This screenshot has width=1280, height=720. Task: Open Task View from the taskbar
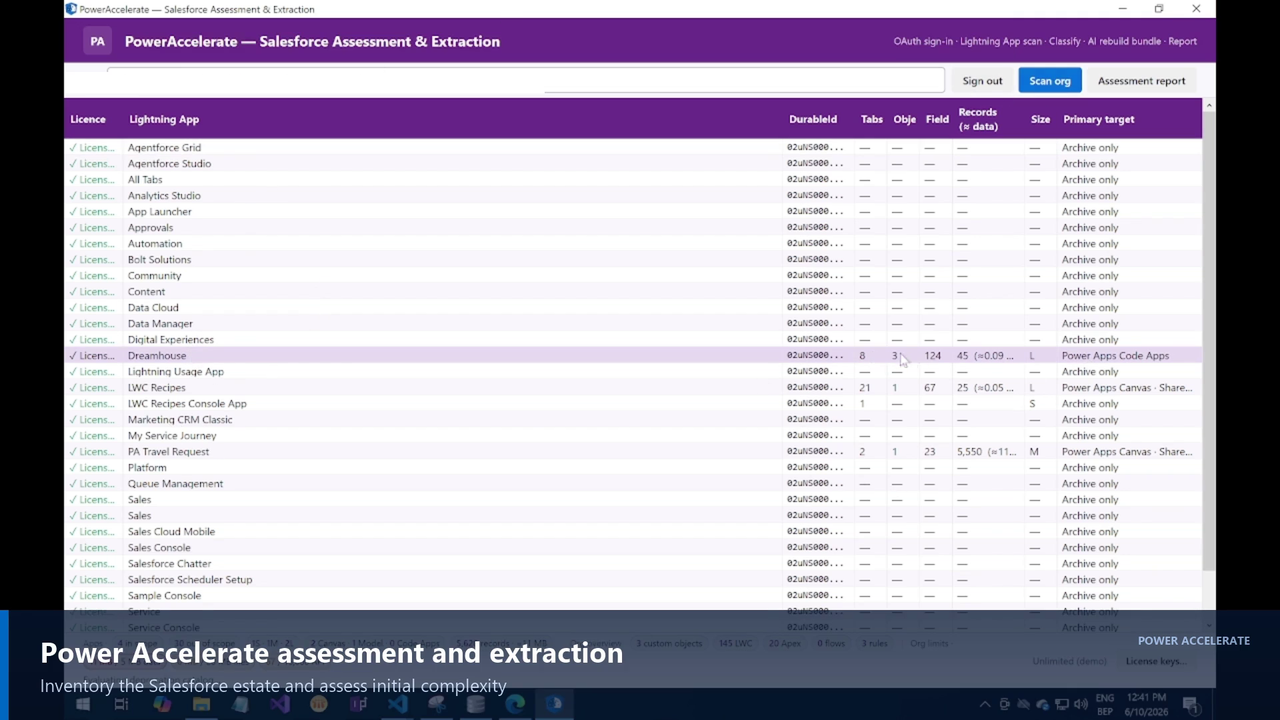121,704
